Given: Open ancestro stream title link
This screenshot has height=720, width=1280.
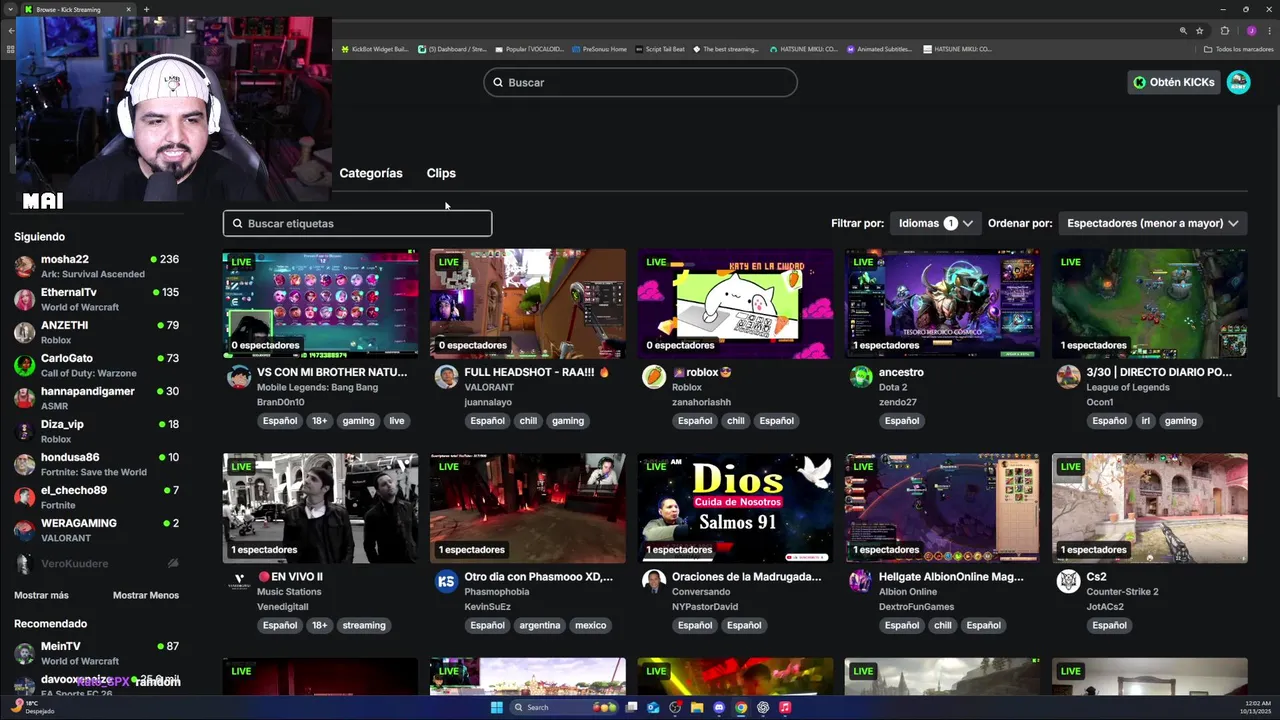Looking at the screenshot, I should (901, 372).
